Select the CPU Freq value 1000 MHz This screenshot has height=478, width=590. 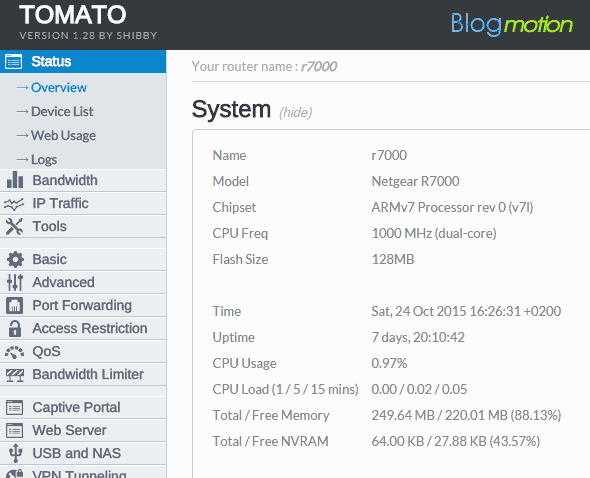[434, 233]
